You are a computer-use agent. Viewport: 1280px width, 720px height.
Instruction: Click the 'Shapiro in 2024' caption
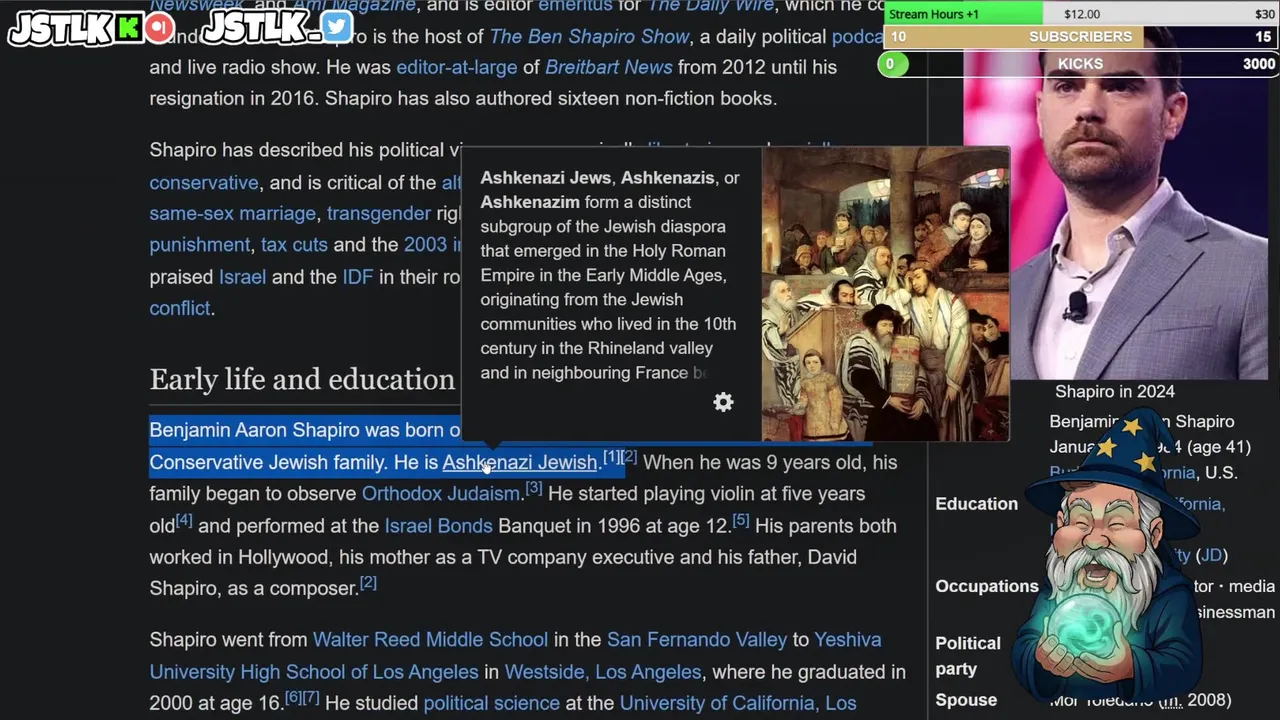[1115, 392]
